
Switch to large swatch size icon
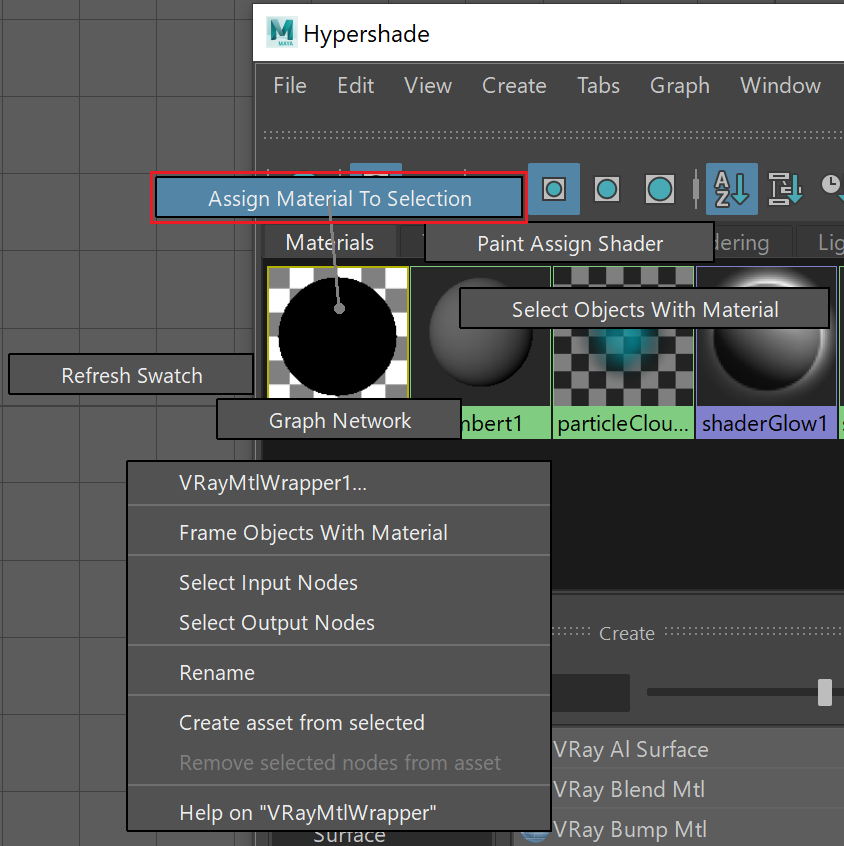tap(659, 189)
